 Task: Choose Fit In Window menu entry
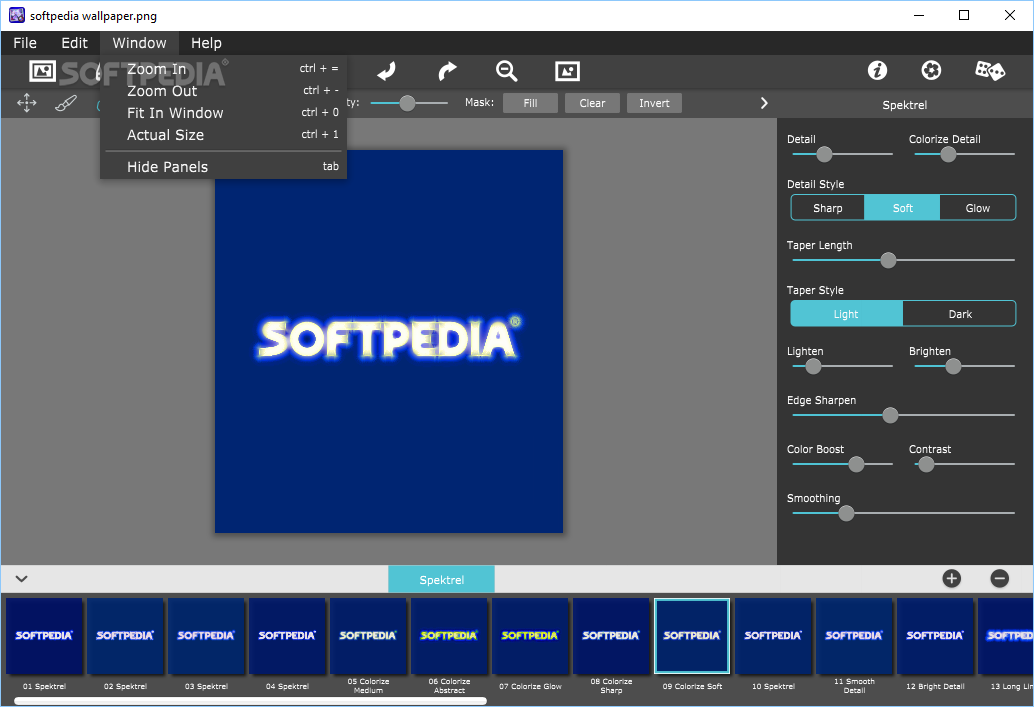tap(224, 113)
